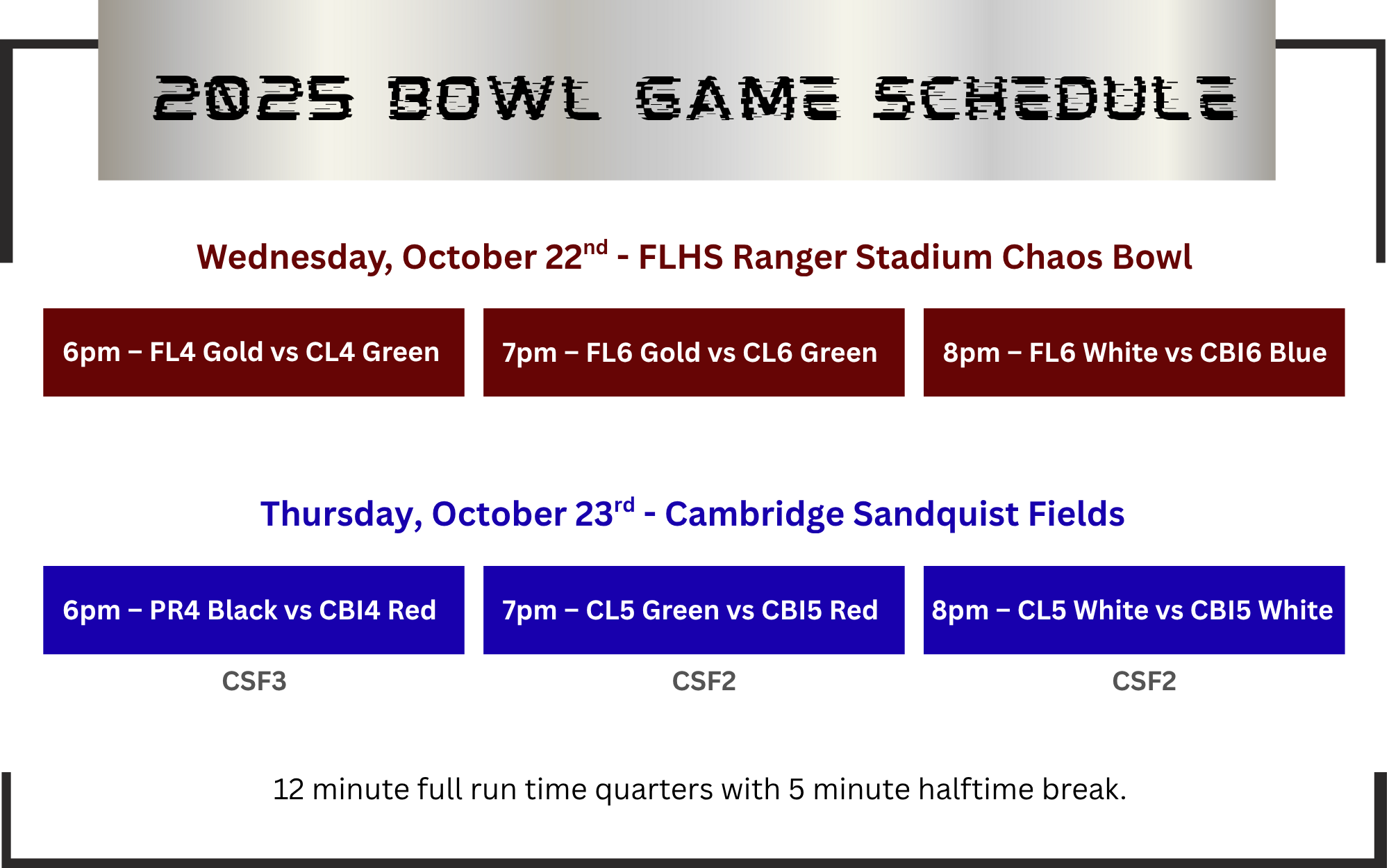The height and width of the screenshot is (868, 1389).
Task: Click the word "SCHEDULE" in the title banner
Action: (1054, 99)
